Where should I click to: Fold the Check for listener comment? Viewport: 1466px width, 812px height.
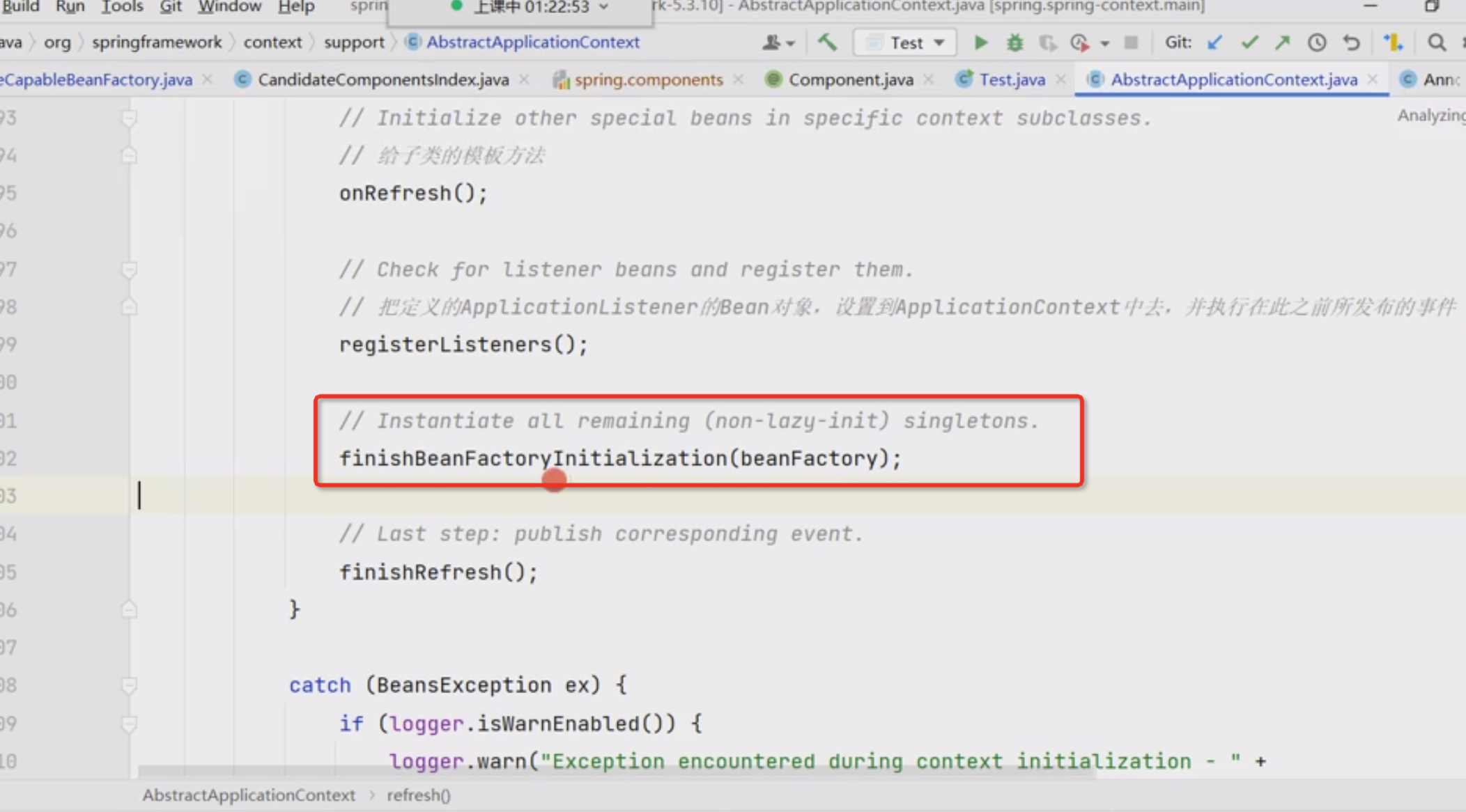coord(129,270)
